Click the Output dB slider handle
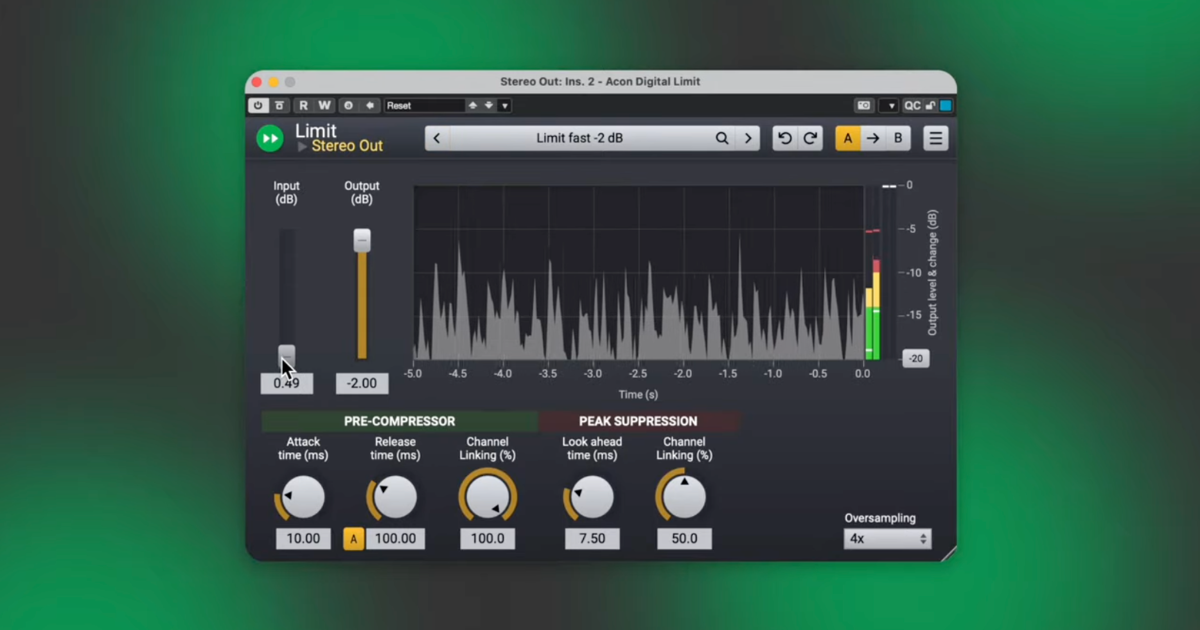The image size is (1200, 630). (362, 240)
